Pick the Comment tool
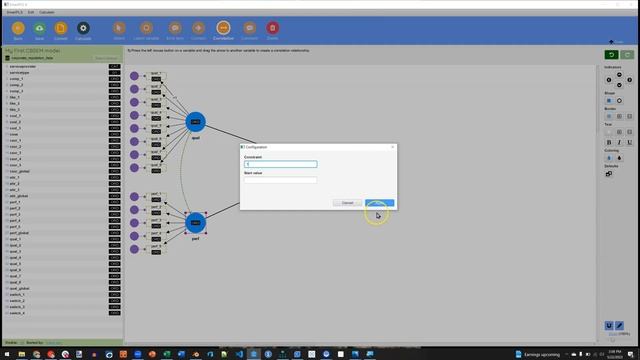Viewport: 640px width, 360px height. pos(249,28)
